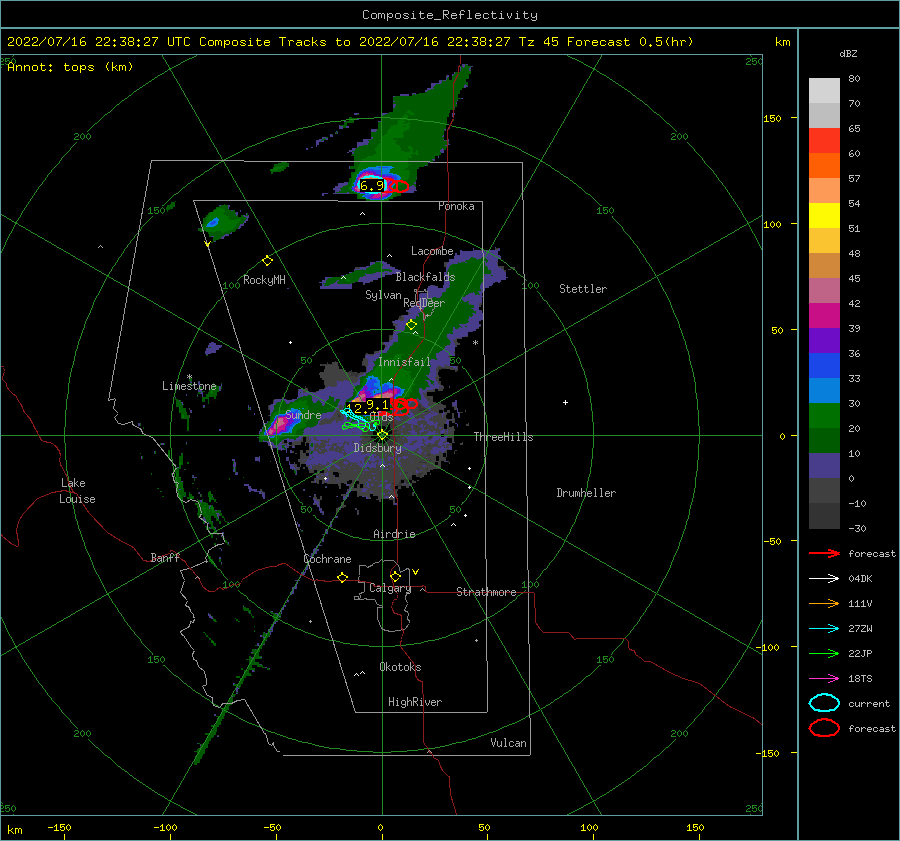The image size is (900, 841).
Task: Click the HighRiver city label
Action: point(415,702)
